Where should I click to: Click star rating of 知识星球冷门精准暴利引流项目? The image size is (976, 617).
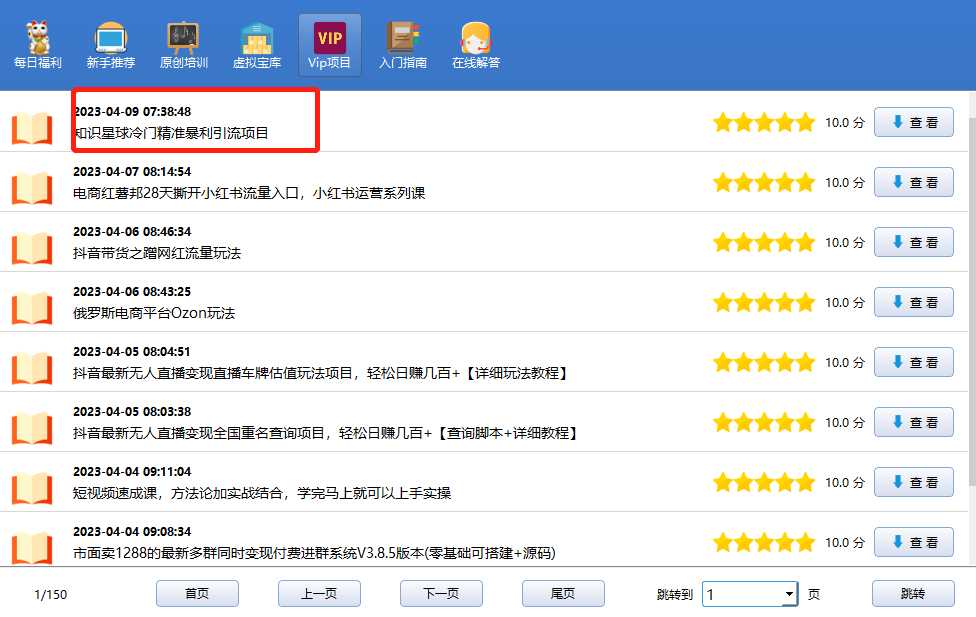(x=764, y=122)
